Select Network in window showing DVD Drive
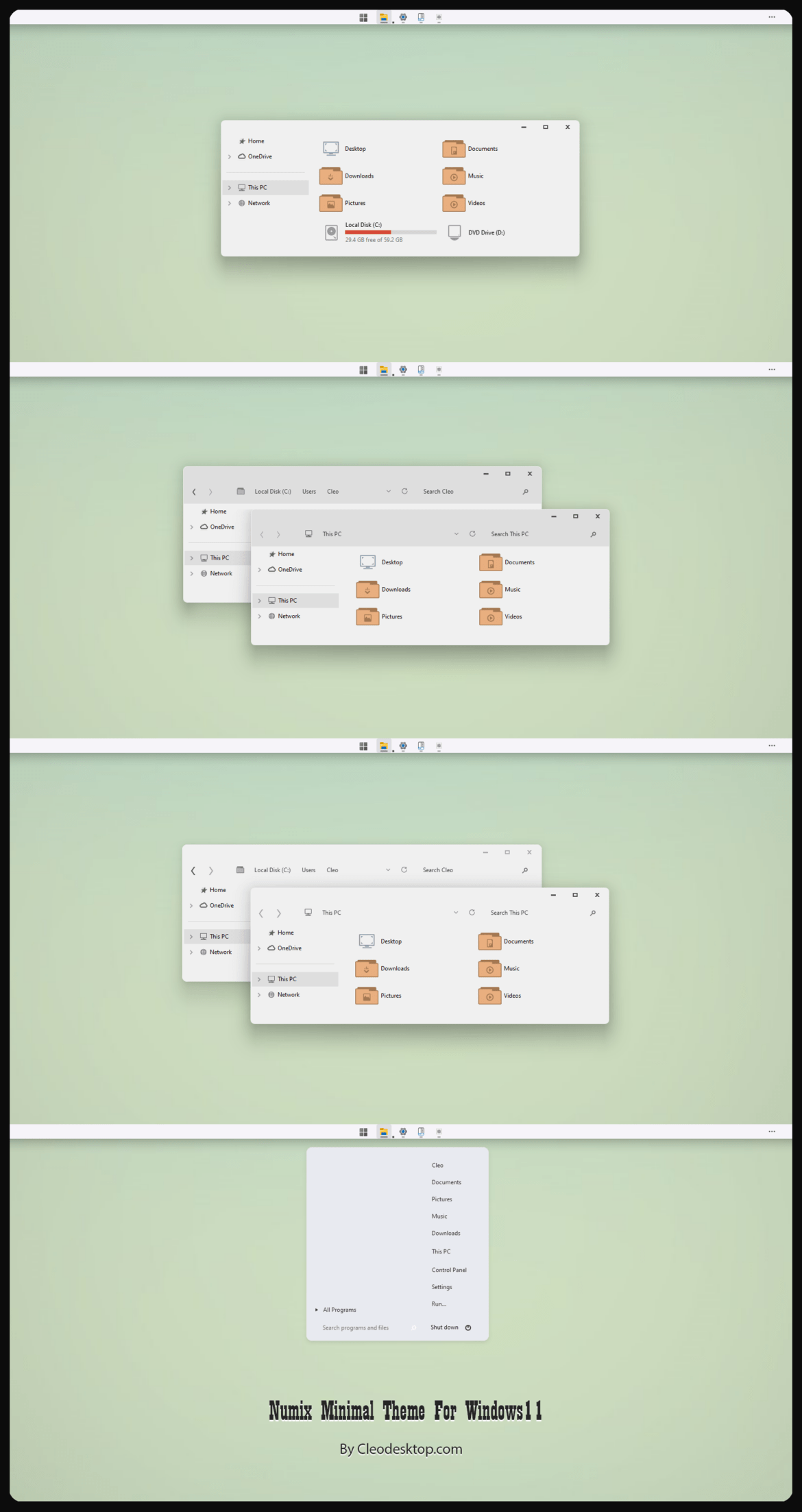The height and width of the screenshot is (1512, 802). [x=254, y=204]
